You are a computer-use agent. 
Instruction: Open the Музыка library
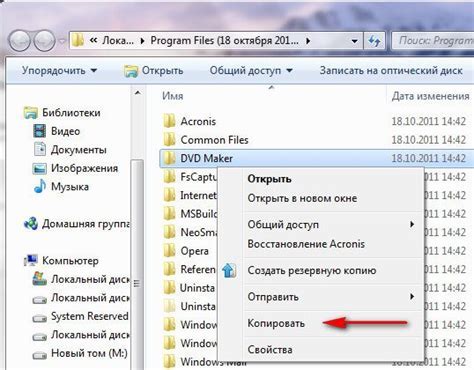tap(61, 187)
